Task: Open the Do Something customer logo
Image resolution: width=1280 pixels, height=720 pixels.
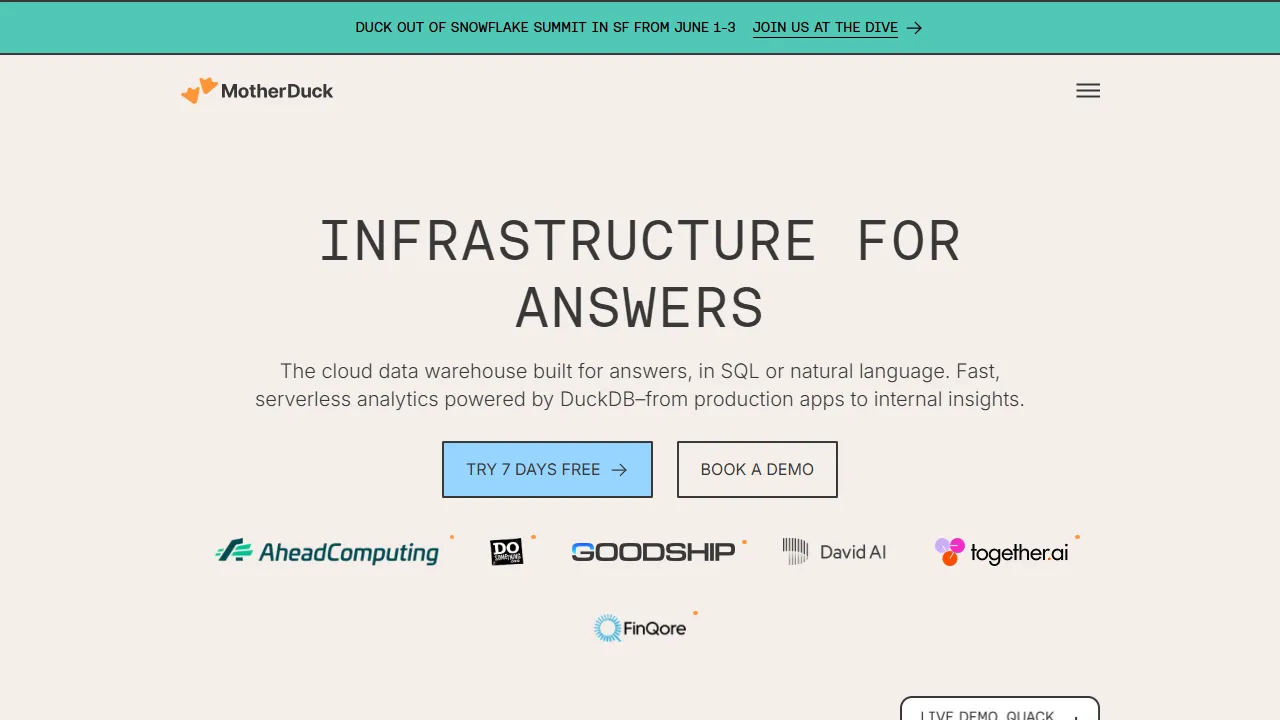Action: [x=507, y=552]
